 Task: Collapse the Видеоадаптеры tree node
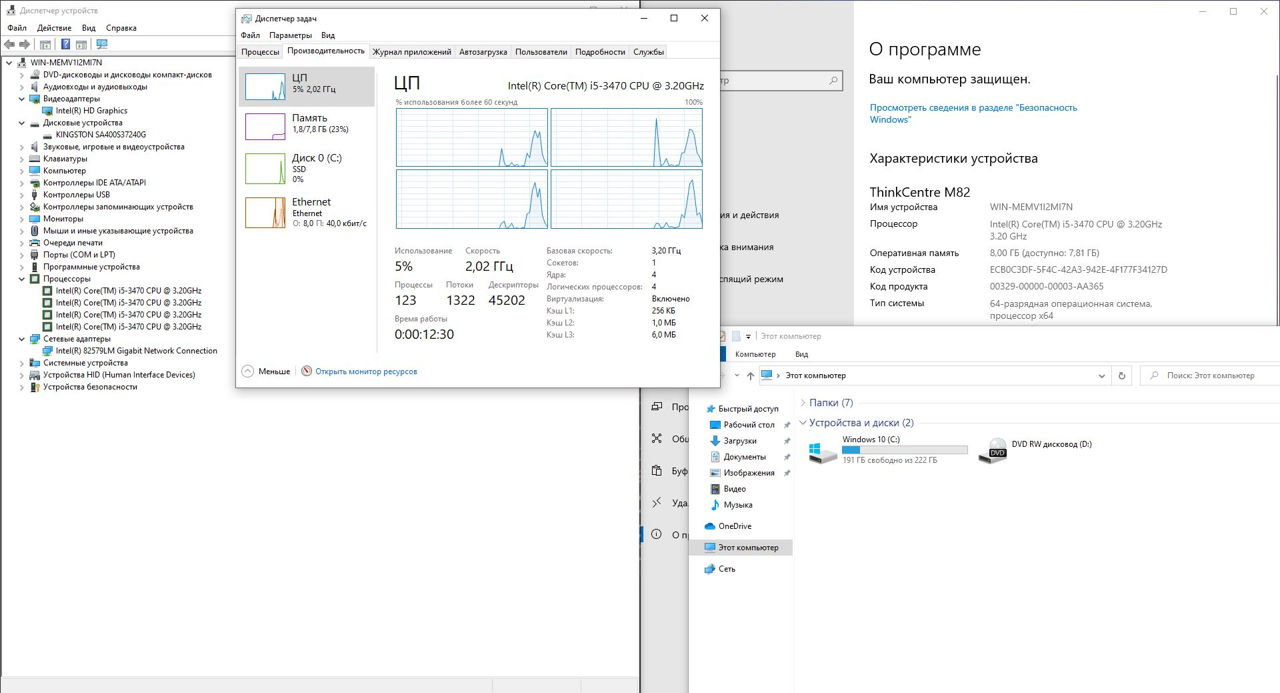pyautogui.click(x=23, y=99)
